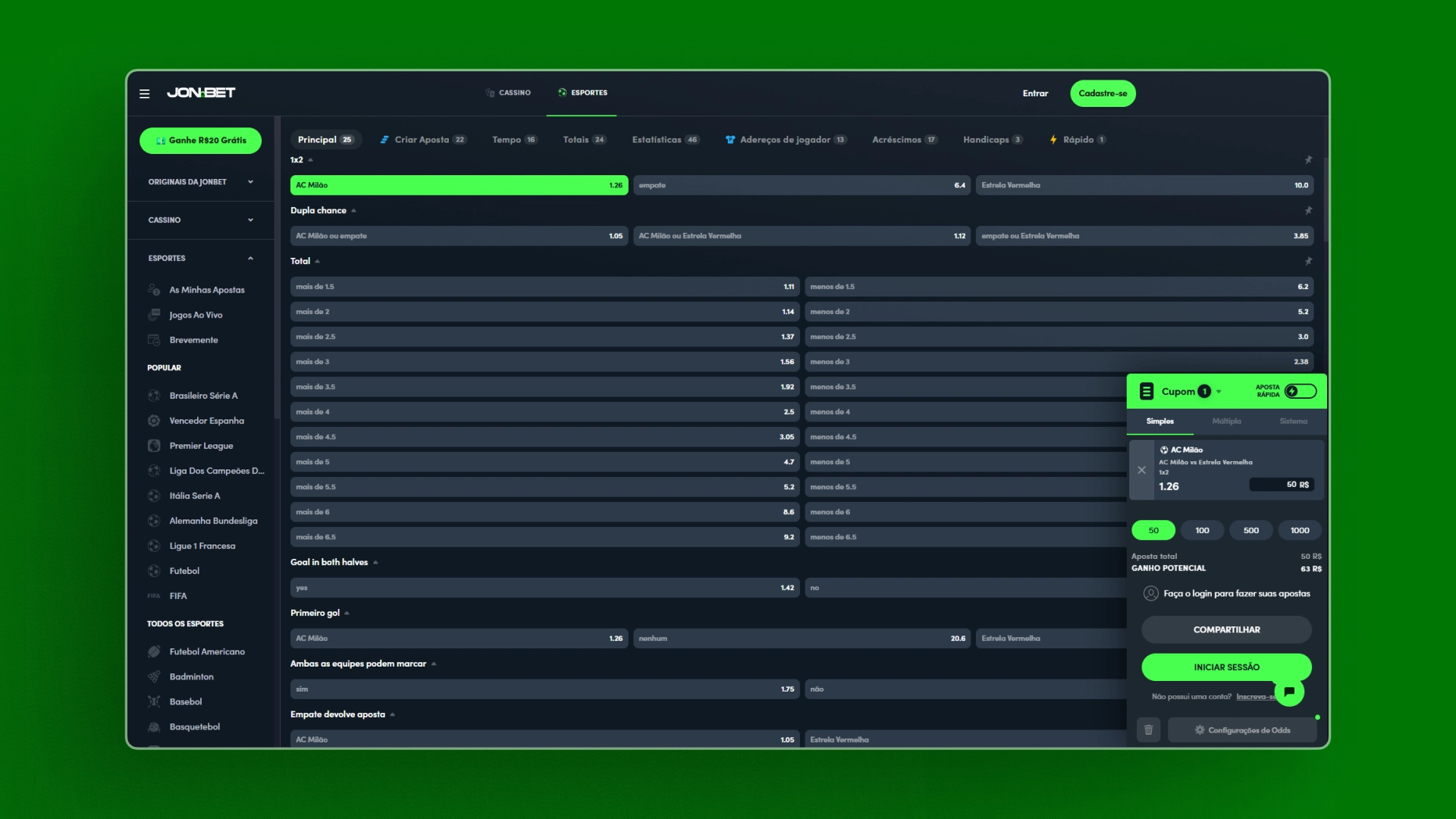The height and width of the screenshot is (819, 1456).
Task: Pin the Dupla chance market
Action: click(x=1308, y=211)
